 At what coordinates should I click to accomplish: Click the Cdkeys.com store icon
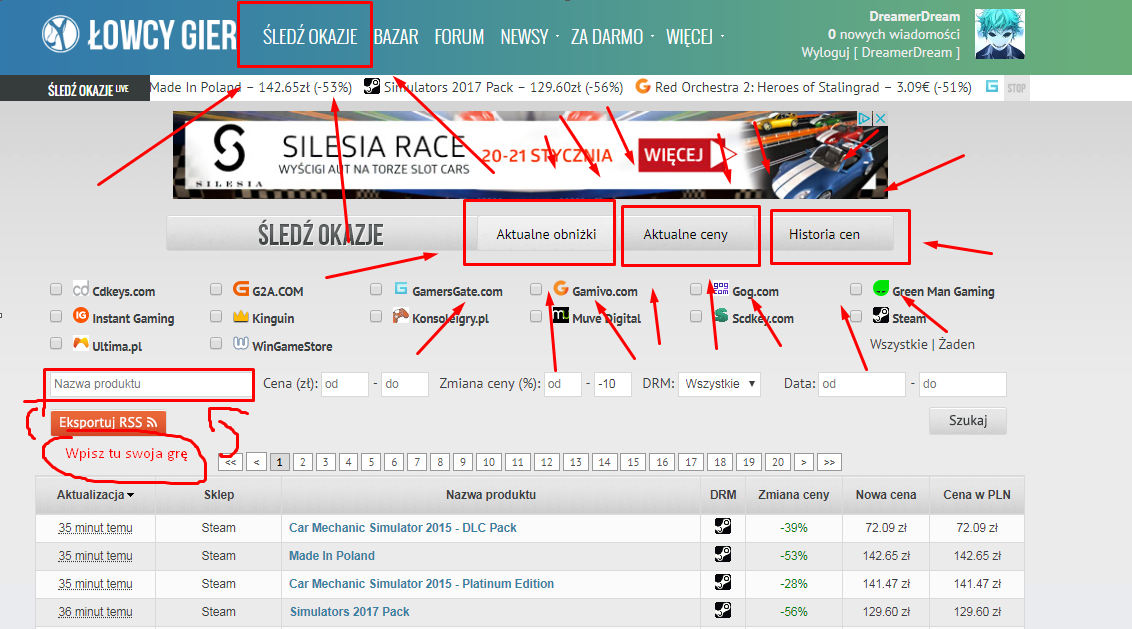[x=81, y=290]
